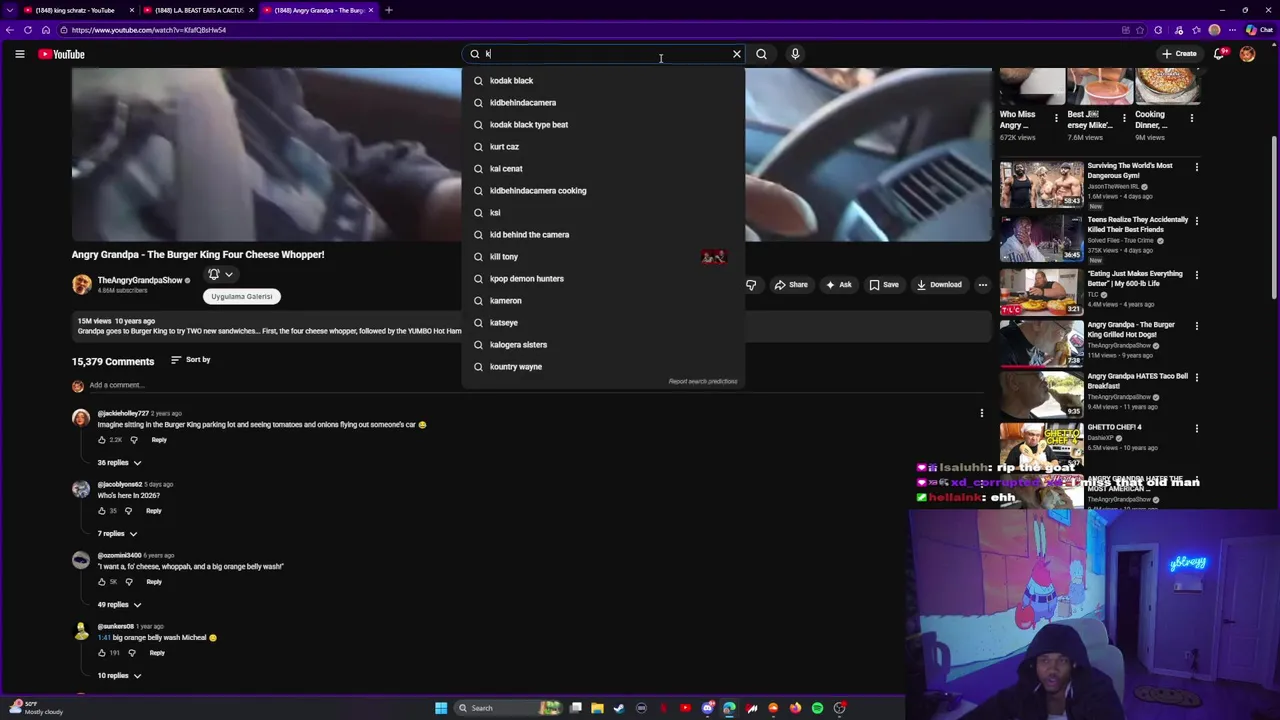Open options for 'Burger King Grilled Hot Dogs' video
This screenshot has width=1280, height=720.
pyautogui.click(x=1197, y=326)
